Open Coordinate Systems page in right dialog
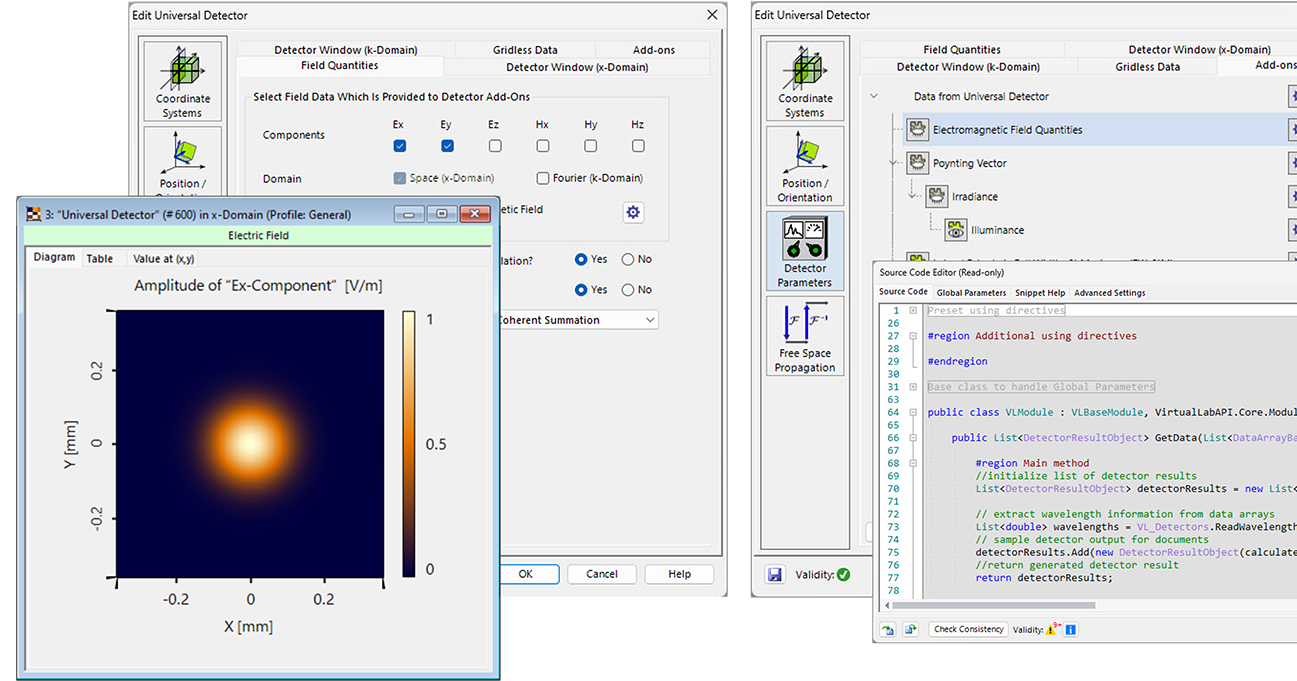Image resolution: width=1297 pixels, height=681 pixels. coord(804,79)
